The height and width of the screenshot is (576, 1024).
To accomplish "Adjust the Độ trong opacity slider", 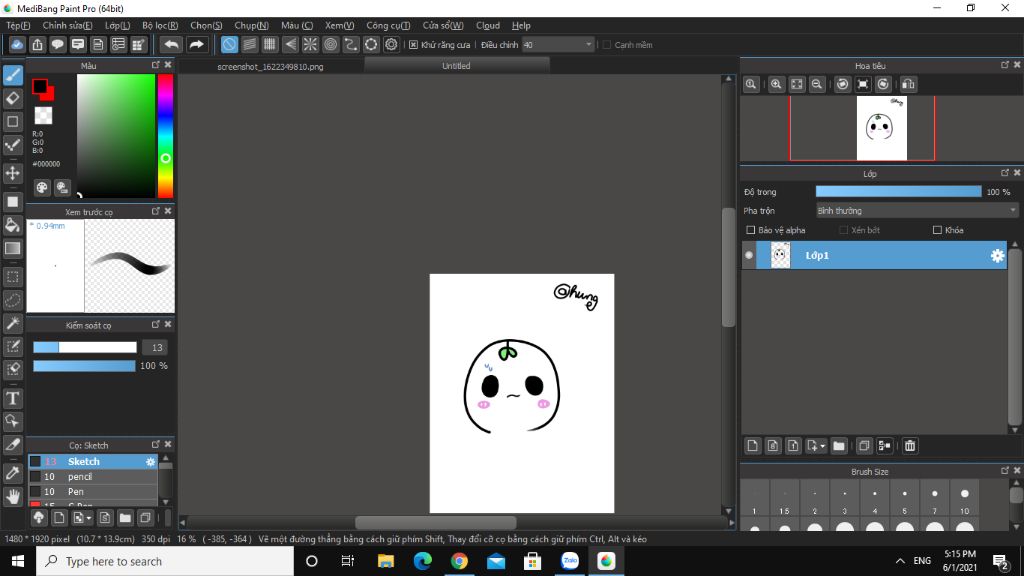I will [x=898, y=191].
